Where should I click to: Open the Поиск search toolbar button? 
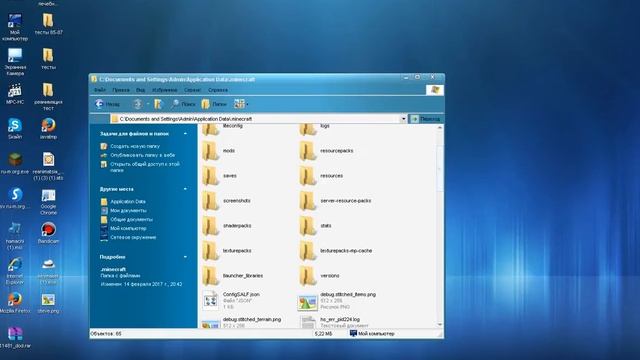point(183,104)
